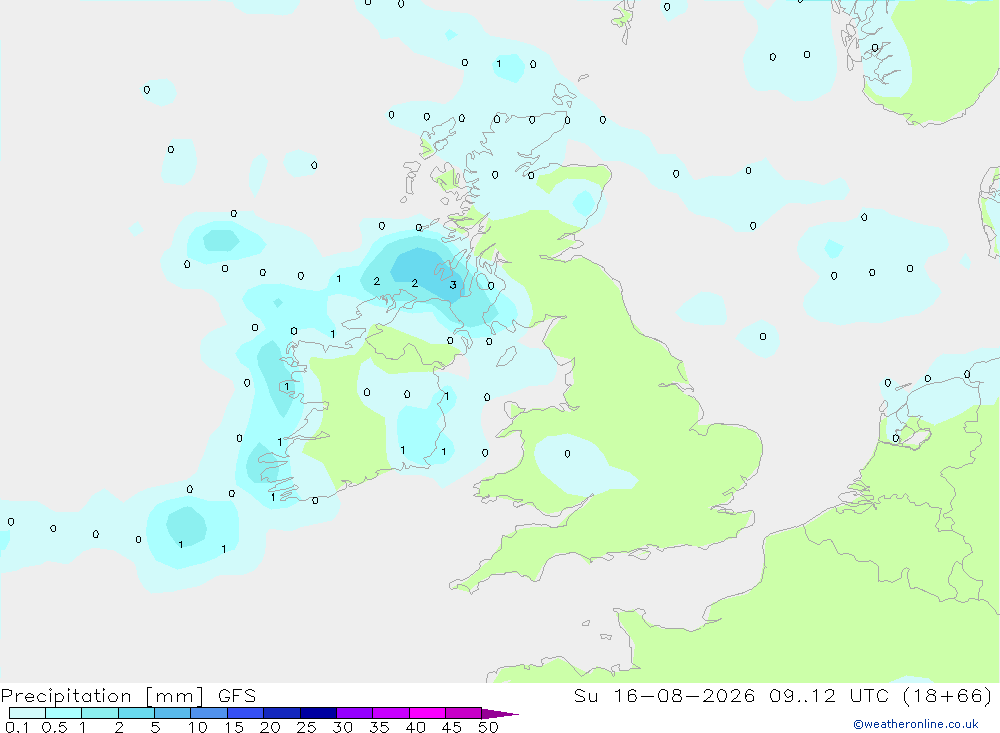
Task: Click the '3' precipitation value on map
Action: click(x=453, y=285)
